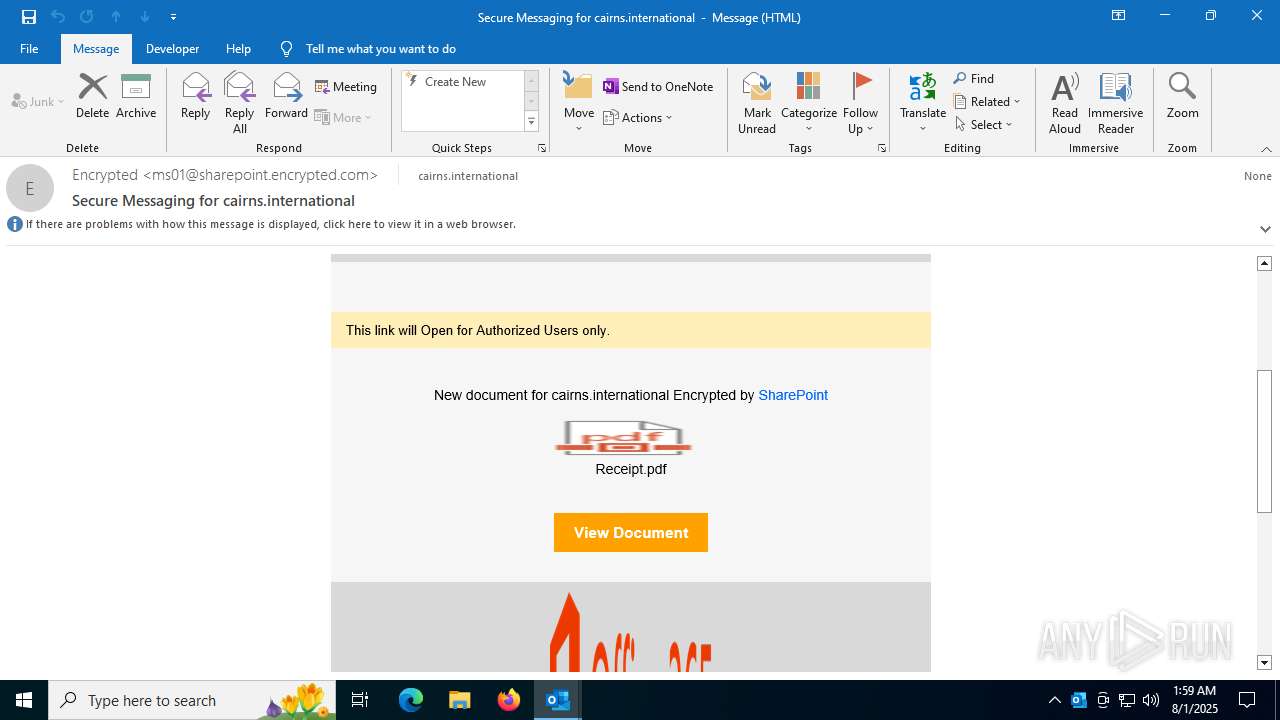Open the File tab
The height and width of the screenshot is (720, 1280).
coord(29,48)
